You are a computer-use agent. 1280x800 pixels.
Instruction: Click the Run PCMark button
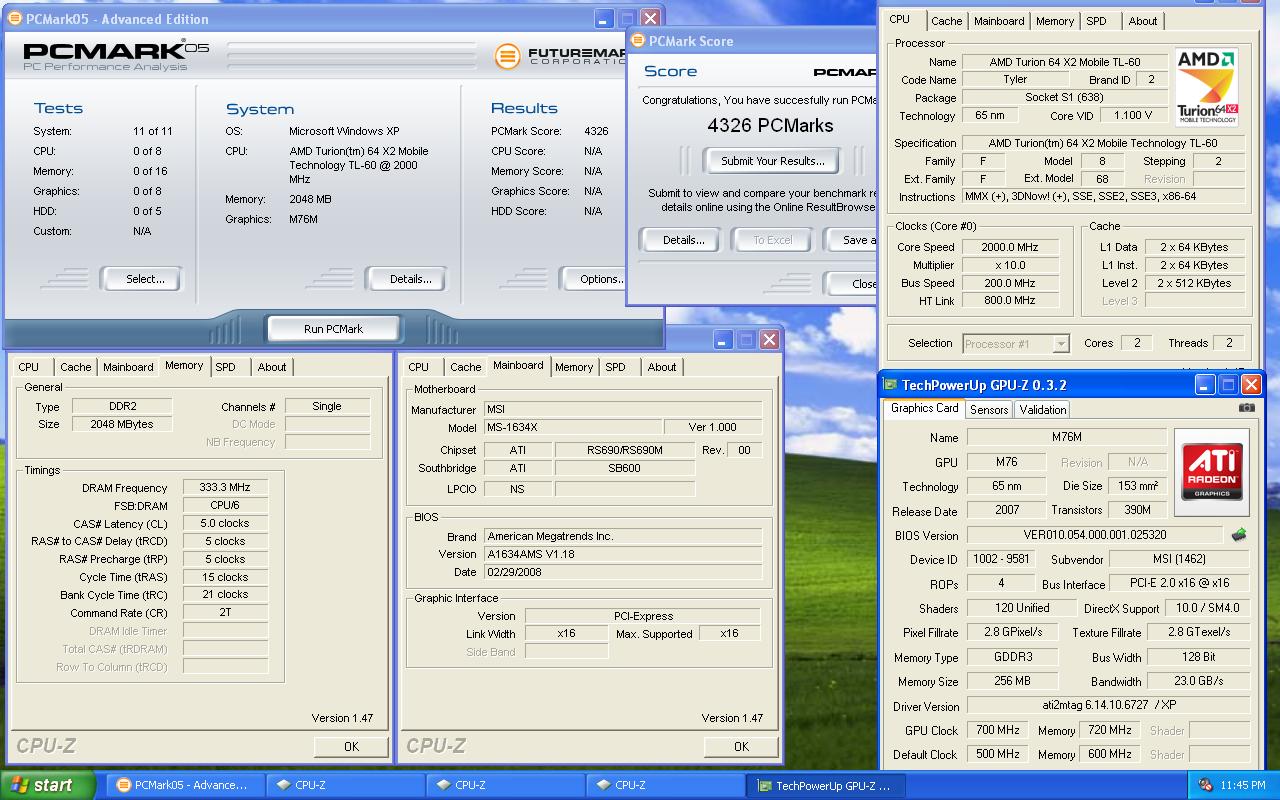click(x=334, y=329)
